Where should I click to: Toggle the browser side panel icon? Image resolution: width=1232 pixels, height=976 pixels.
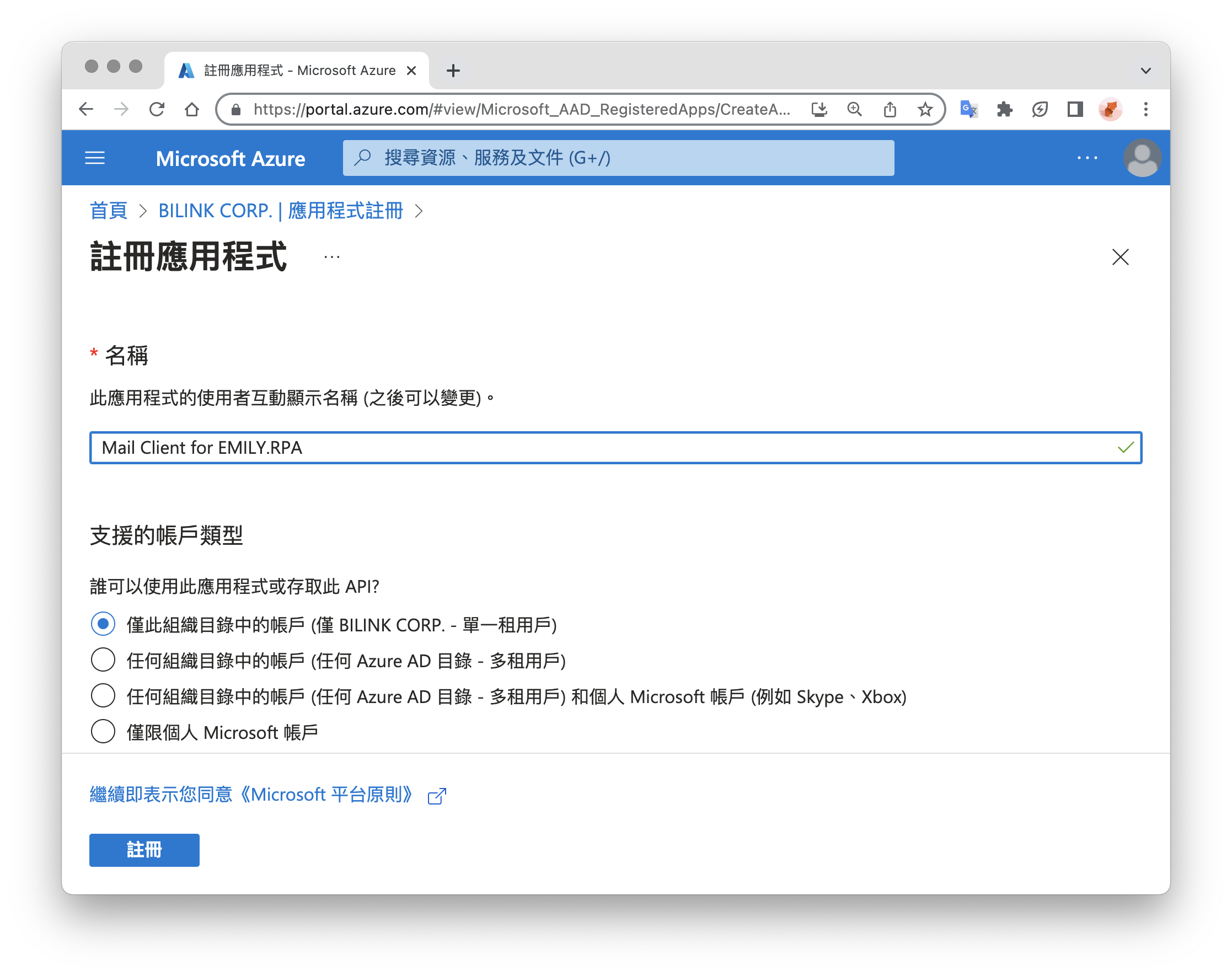point(1075,109)
